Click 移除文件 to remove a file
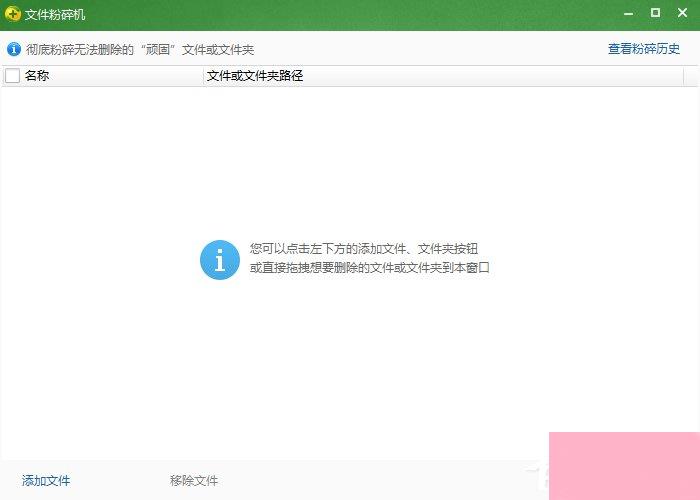 (194, 480)
